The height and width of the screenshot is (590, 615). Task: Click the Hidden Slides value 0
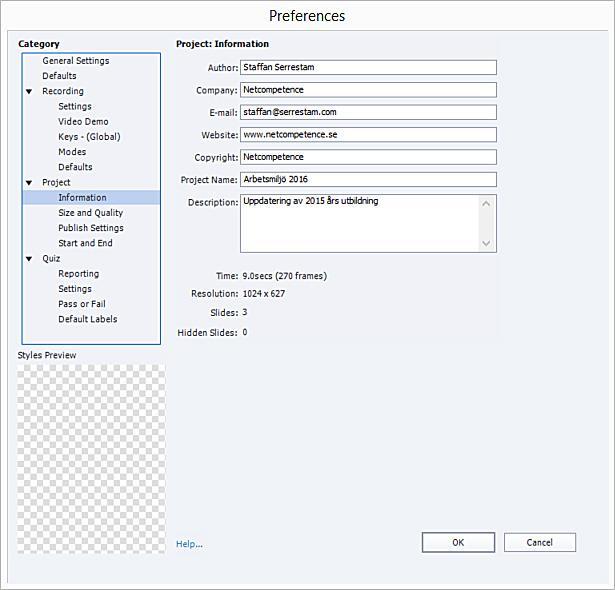click(x=245, y=332)
